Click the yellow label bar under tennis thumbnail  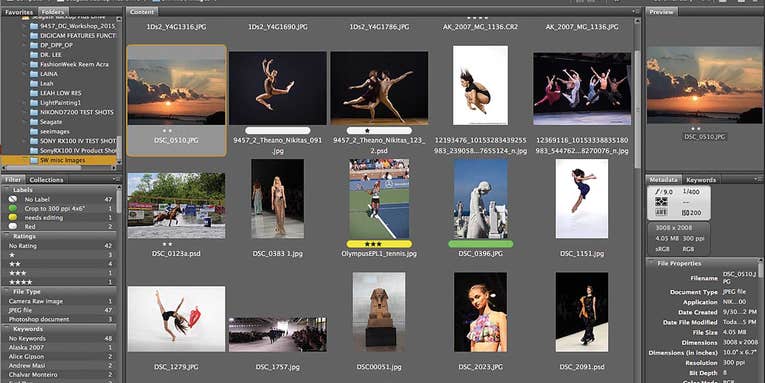[379, 244]
